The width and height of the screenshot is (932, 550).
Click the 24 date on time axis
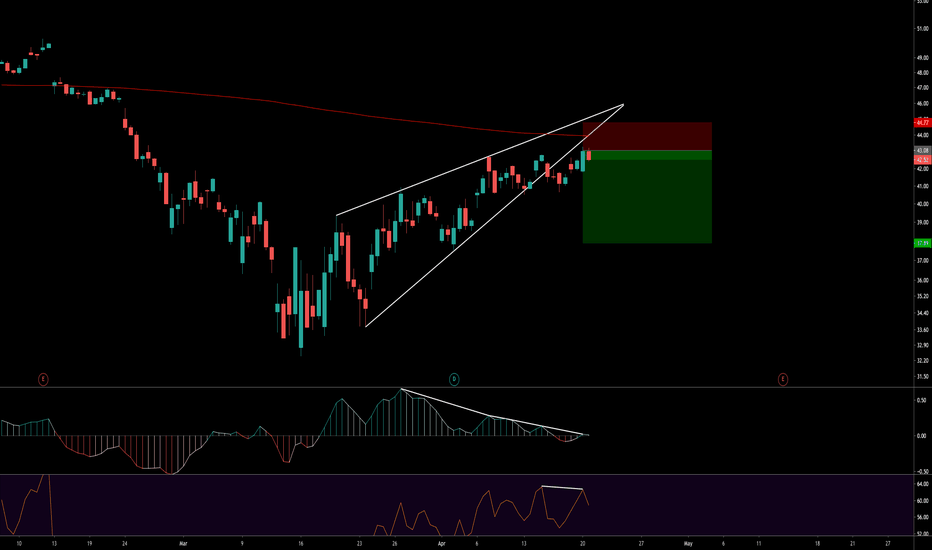124,543
